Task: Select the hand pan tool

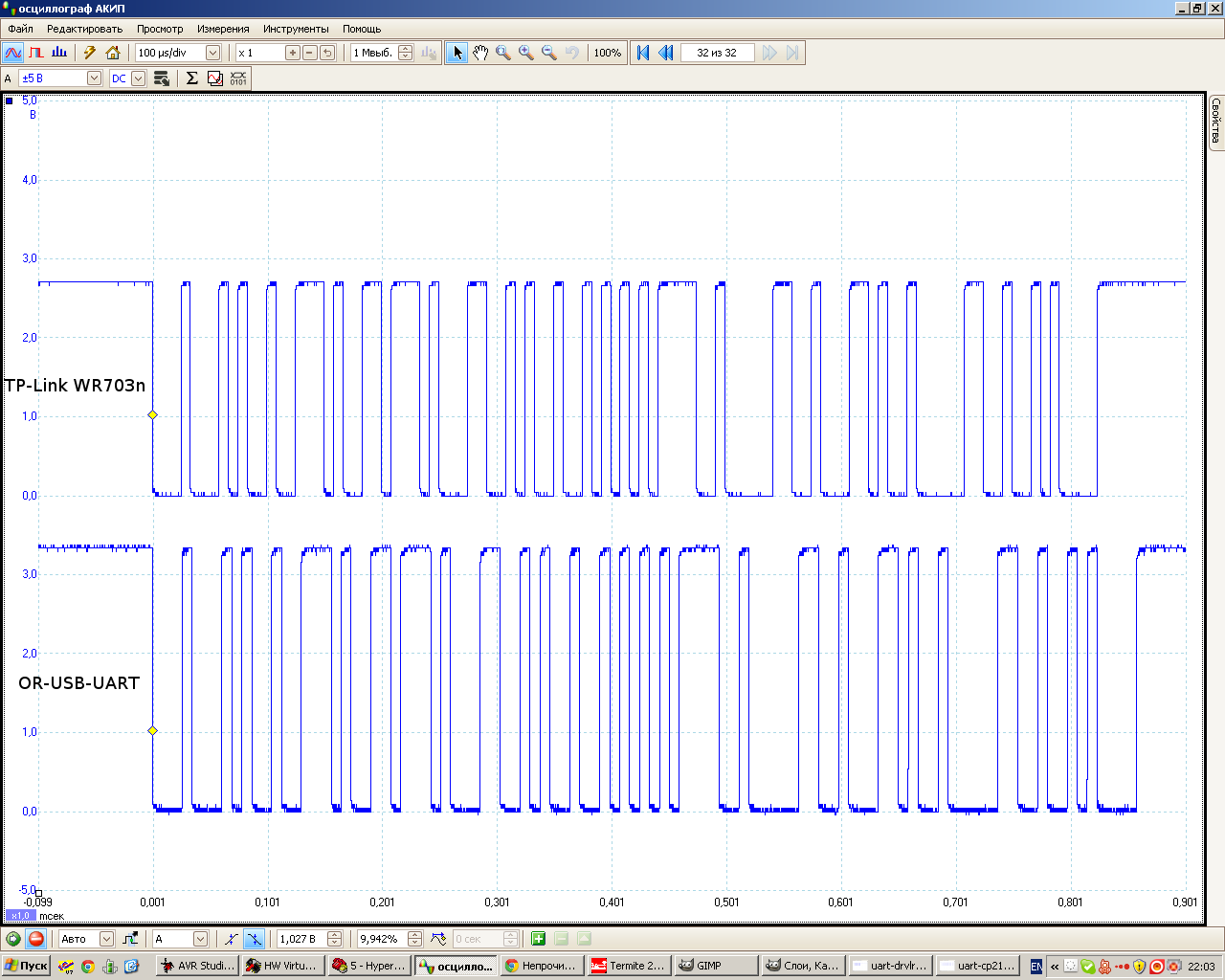Action: (480, 53)
